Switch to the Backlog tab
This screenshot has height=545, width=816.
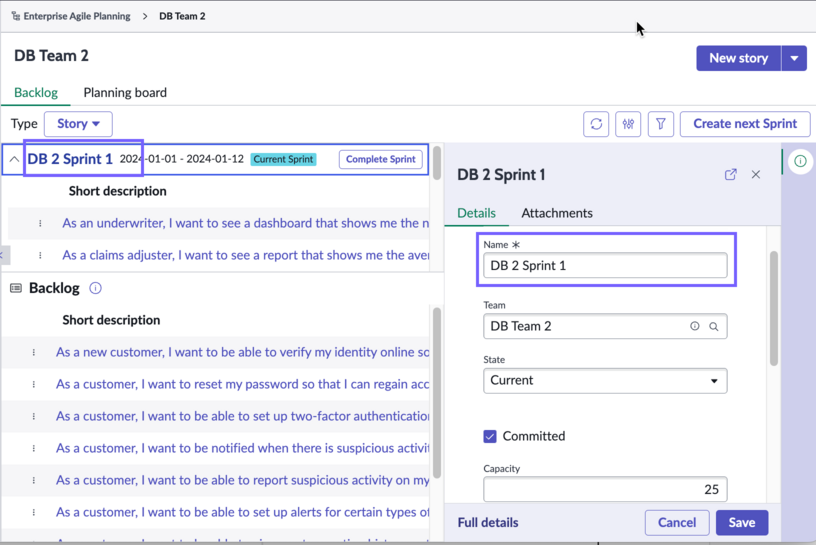pyautogui.click(x=35, y=93)
